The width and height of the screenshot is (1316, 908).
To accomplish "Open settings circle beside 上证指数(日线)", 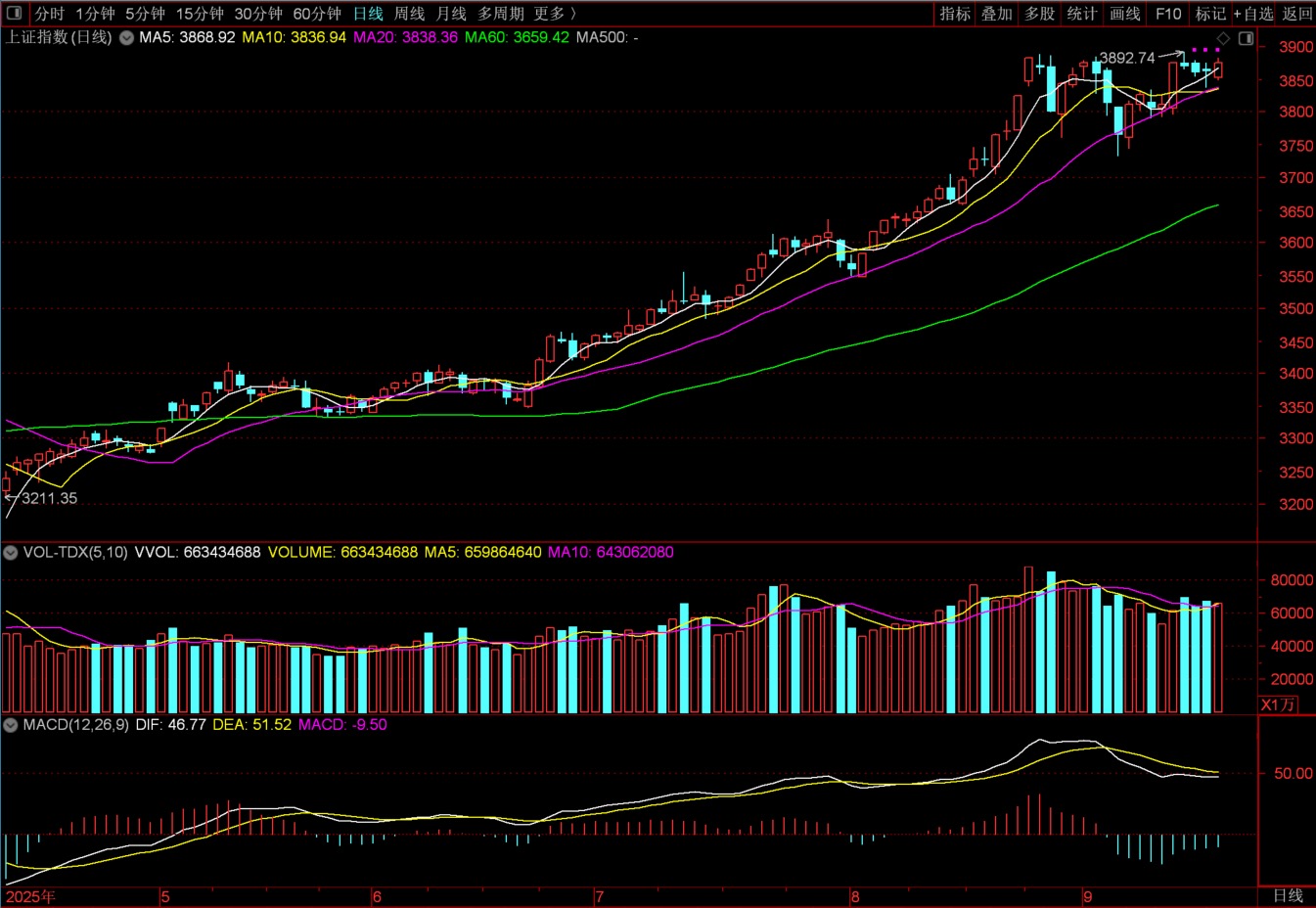I will 126,37.
